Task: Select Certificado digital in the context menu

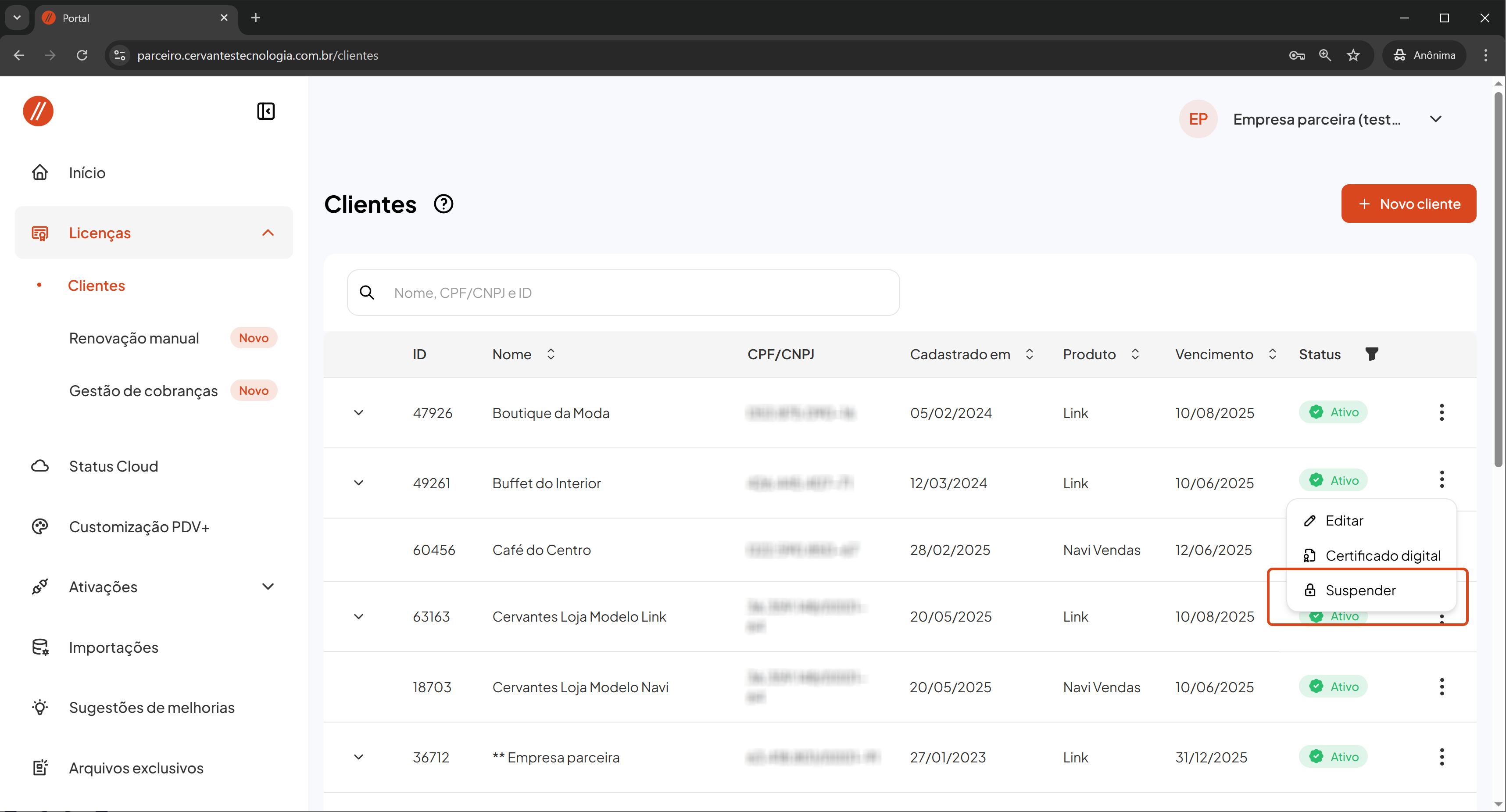Action: tap(1382, 555)
